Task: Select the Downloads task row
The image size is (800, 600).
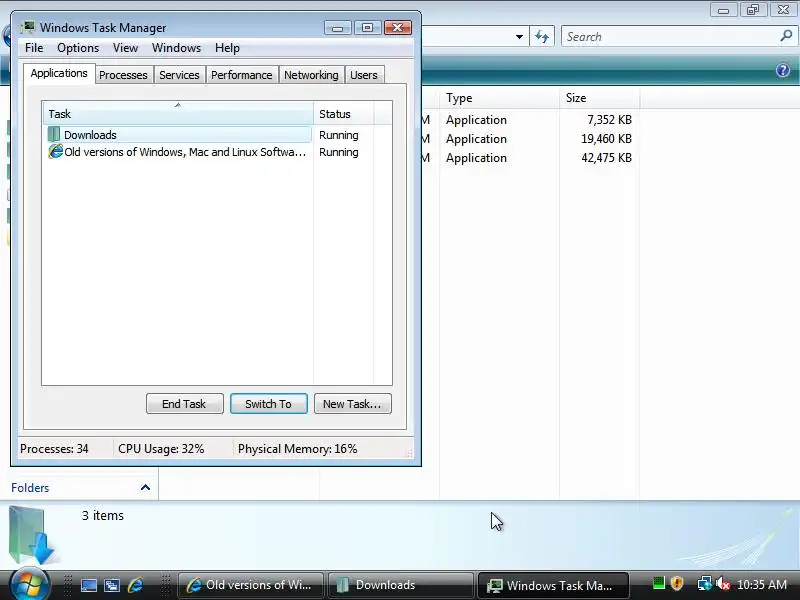Action: 179,135
